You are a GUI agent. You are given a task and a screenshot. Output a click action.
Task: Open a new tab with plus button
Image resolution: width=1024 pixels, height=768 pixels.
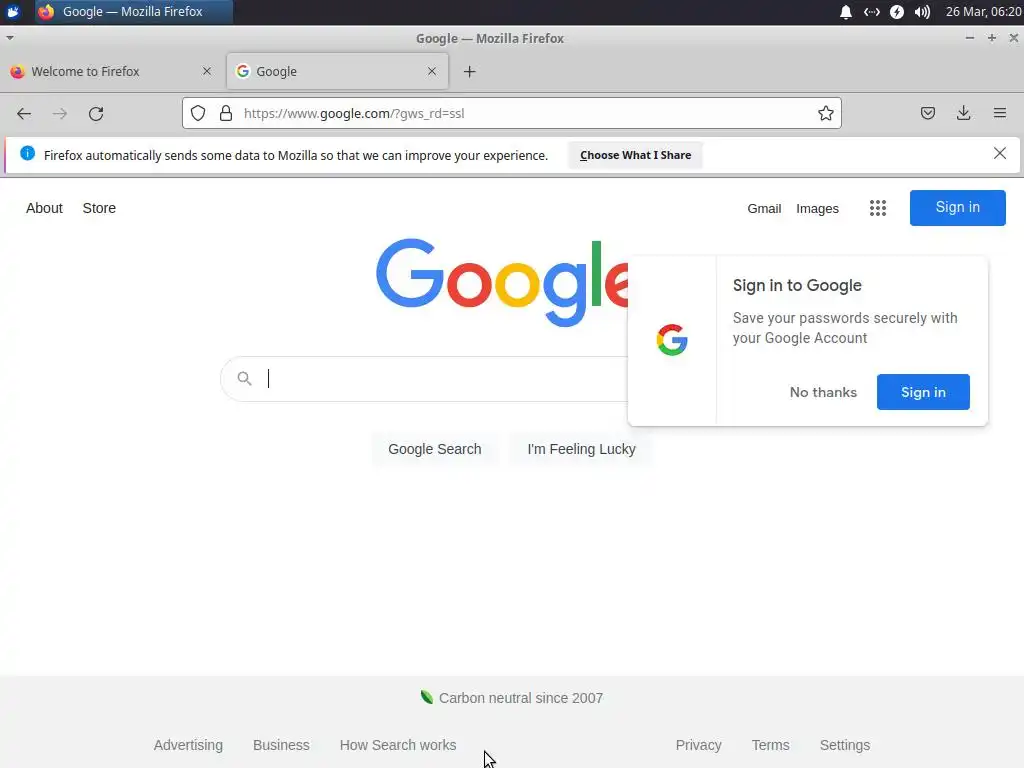(470, 72)
